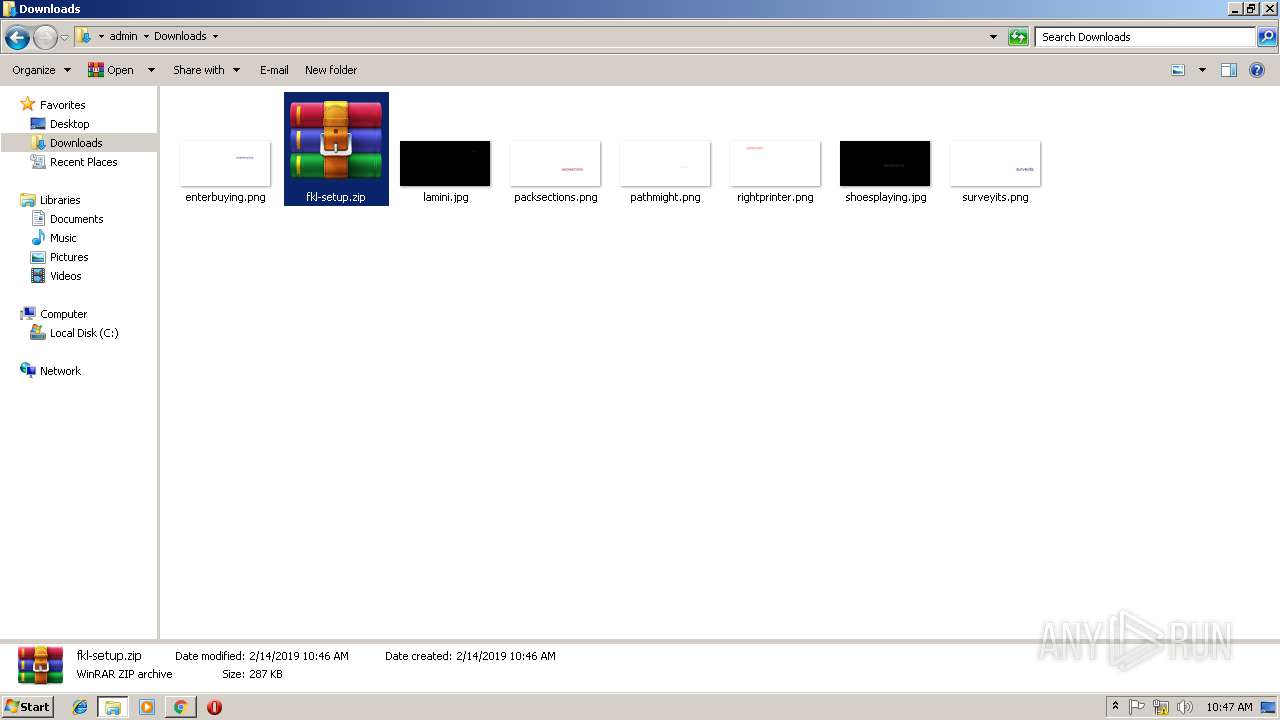Click the Change your view icon
This screenshot has width=1280, height=720.
tap(1178, 70)
